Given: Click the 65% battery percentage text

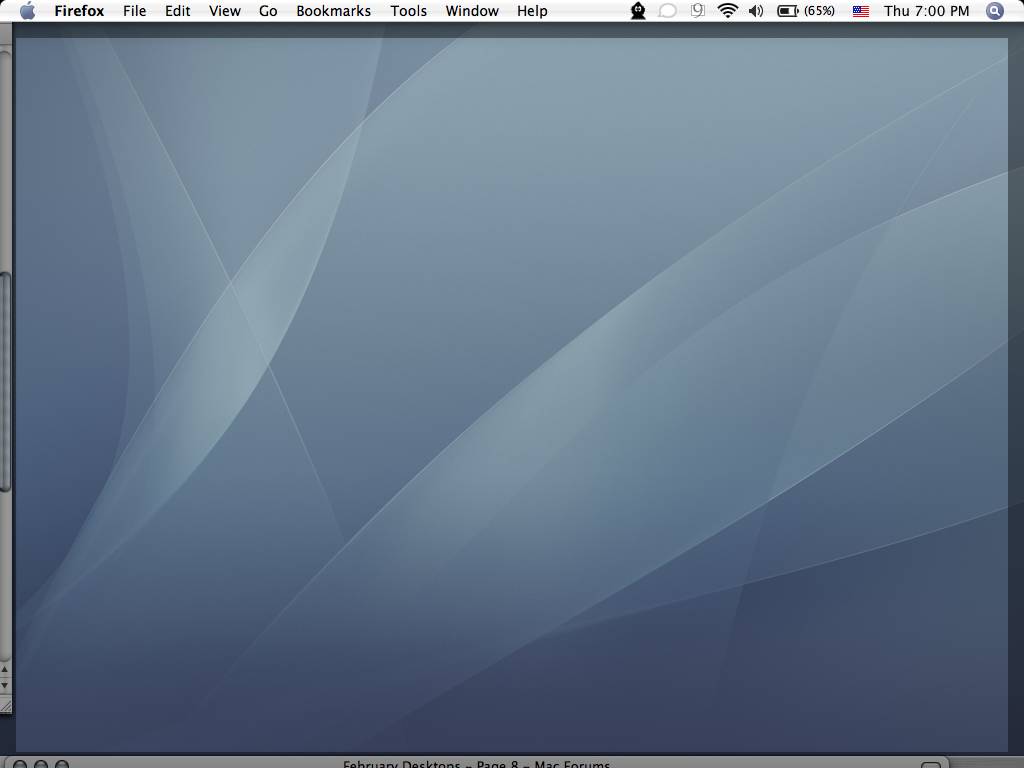Looking at the screenshot, I should click(x=819, y=11).
